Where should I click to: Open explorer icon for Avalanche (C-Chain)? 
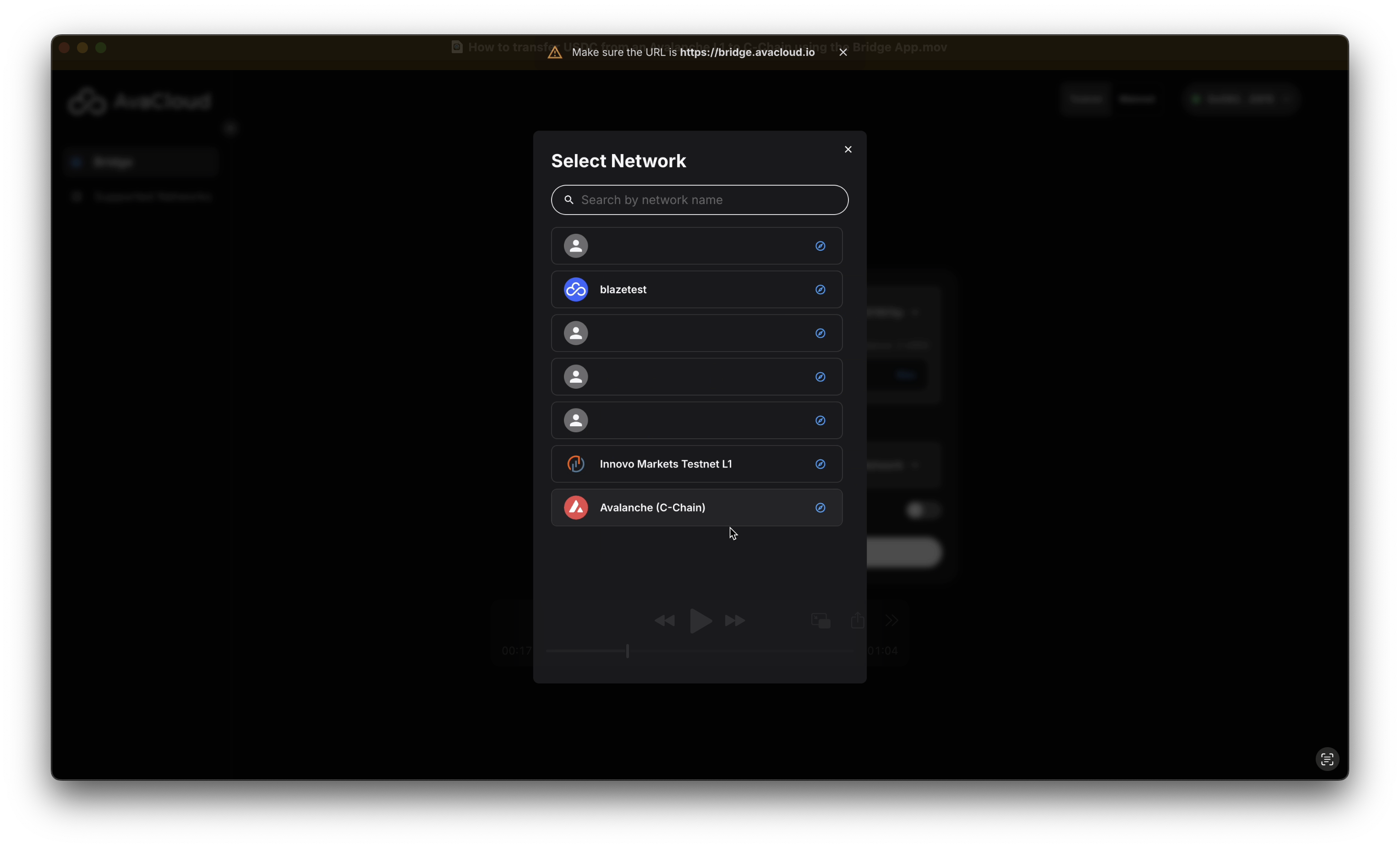[820, 507]
